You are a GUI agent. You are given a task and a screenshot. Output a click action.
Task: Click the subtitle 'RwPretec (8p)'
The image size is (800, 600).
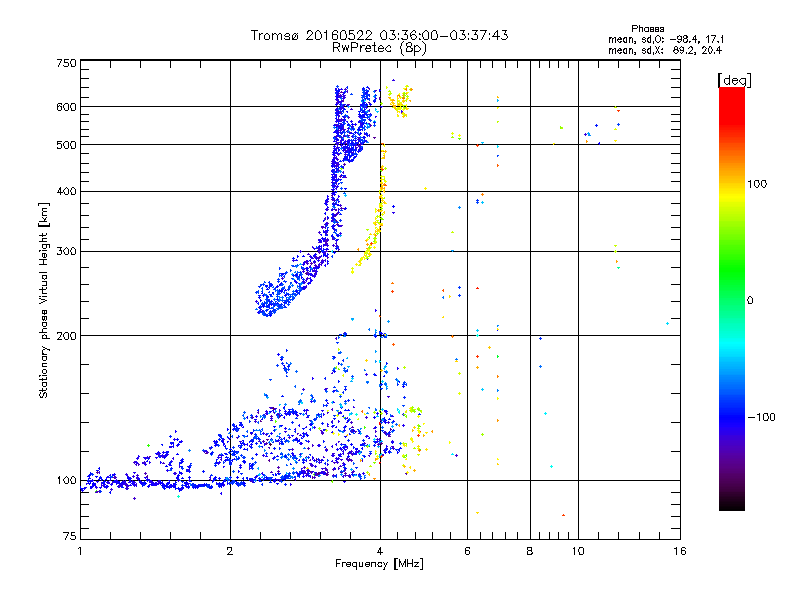click(x=379, y=48)
